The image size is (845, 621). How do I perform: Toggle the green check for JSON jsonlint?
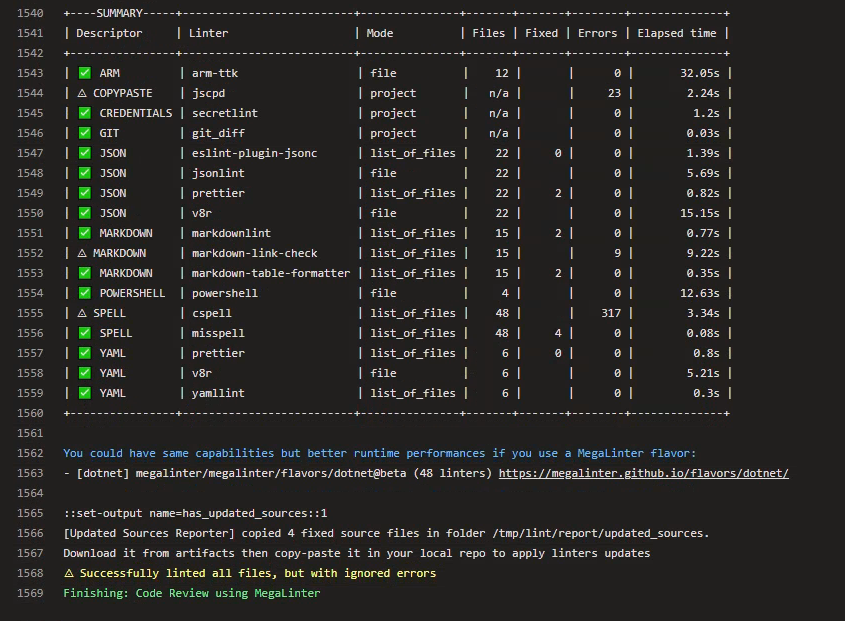click(x=84, y=172)
